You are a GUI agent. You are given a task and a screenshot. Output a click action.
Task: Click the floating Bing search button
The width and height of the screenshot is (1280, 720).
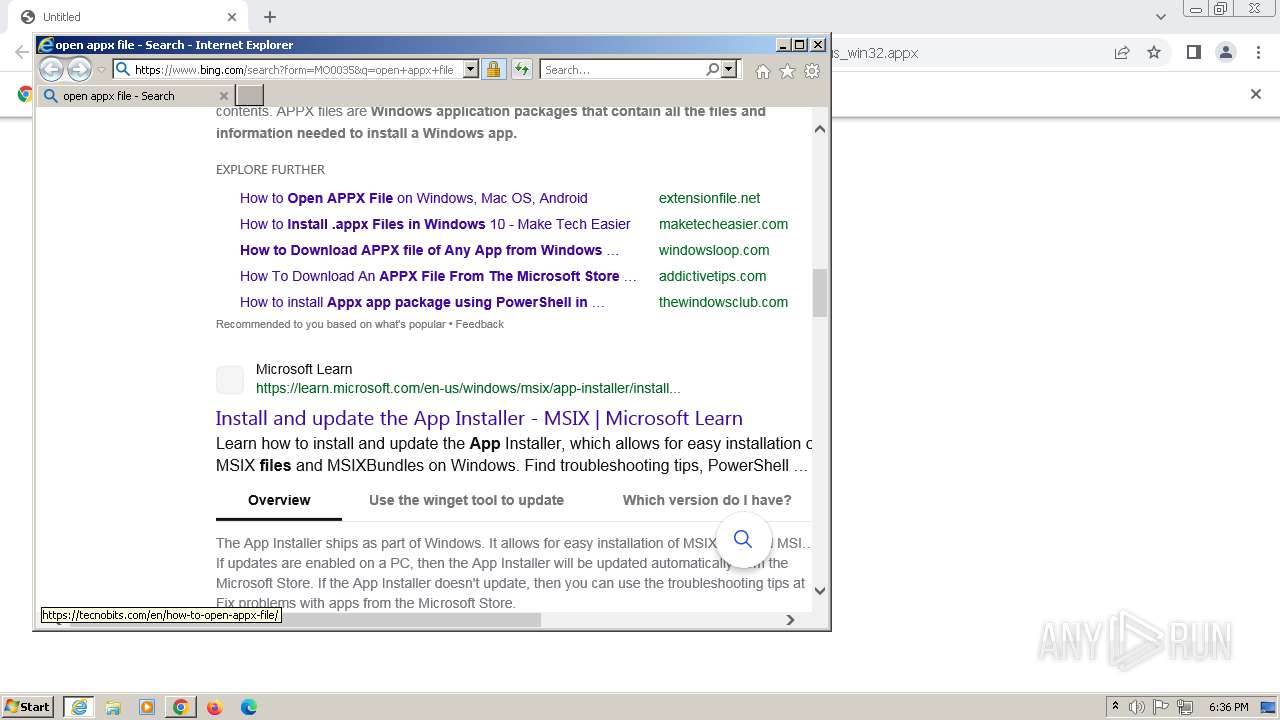(x=743, y=539)
